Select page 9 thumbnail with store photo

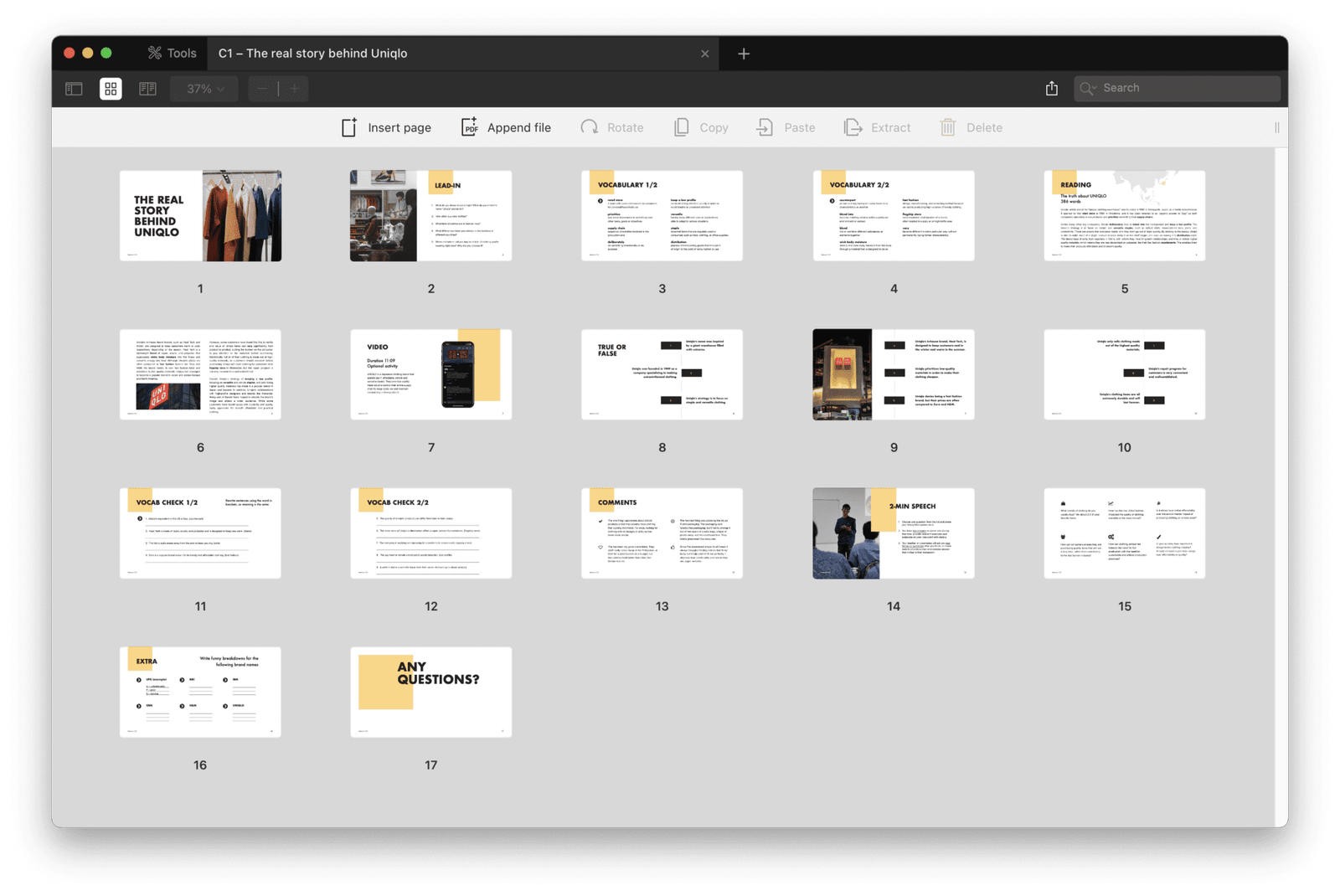(894, 374)
